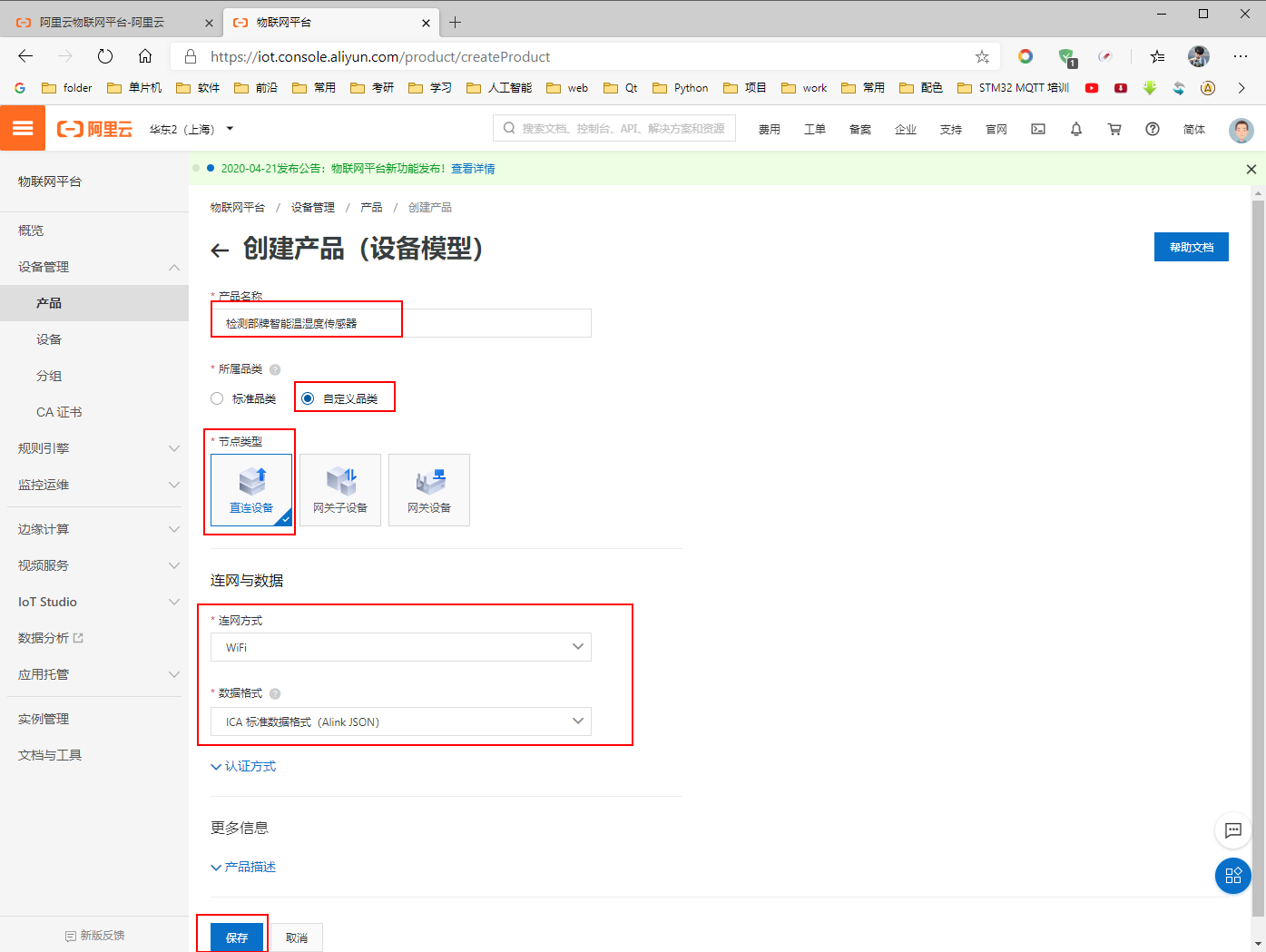Click the 设备管理 breadcrumb link
This screenshot has height=952, width=1266.
click(313, 208)
